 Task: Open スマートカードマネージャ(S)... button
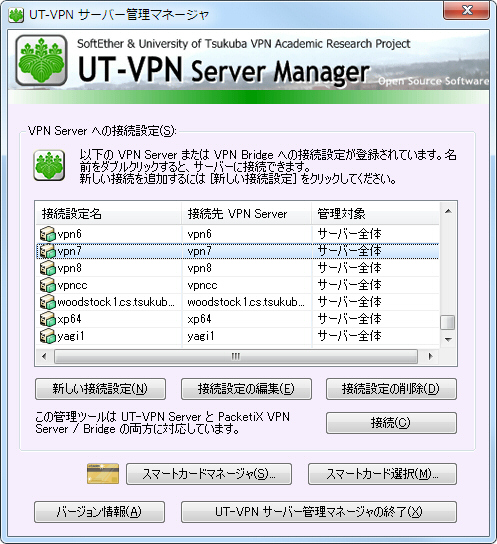(209, 474)
